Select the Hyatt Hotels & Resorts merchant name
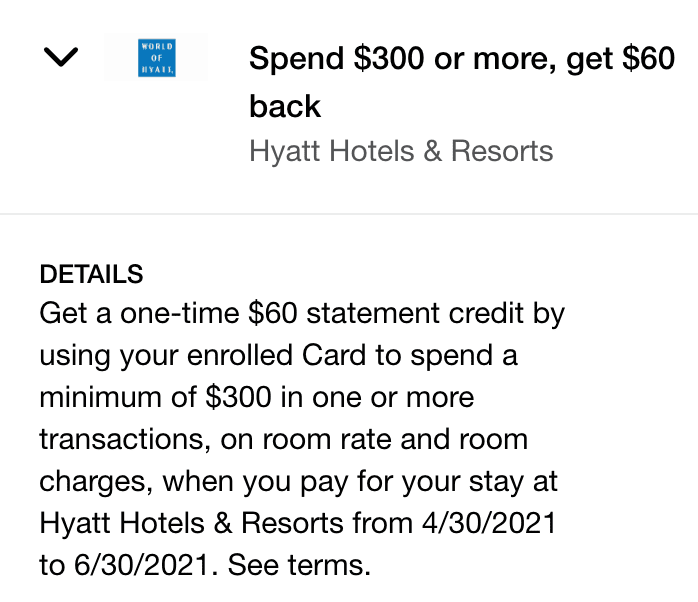Screen dimensions: 698x602 click(x=401, y=150)
